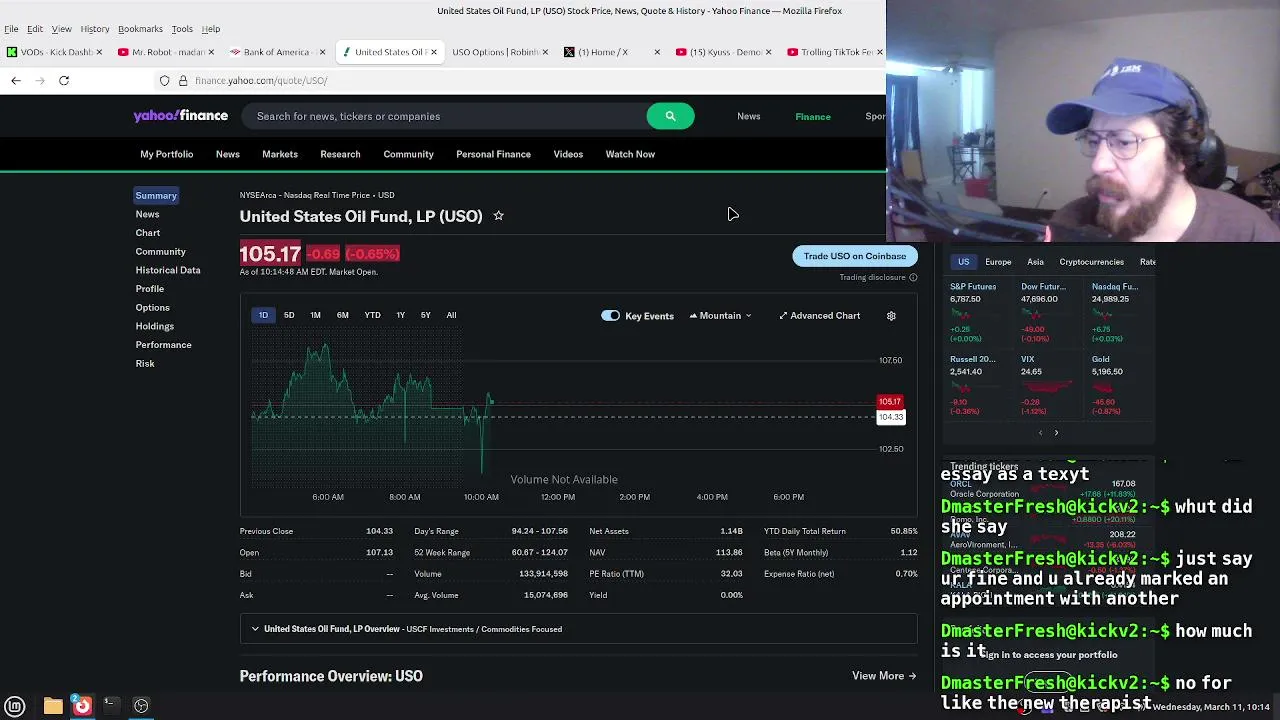Click the search news, tickers or companies field
Viewport: 1280px width, 720px height.
click(x=446, y=116)
